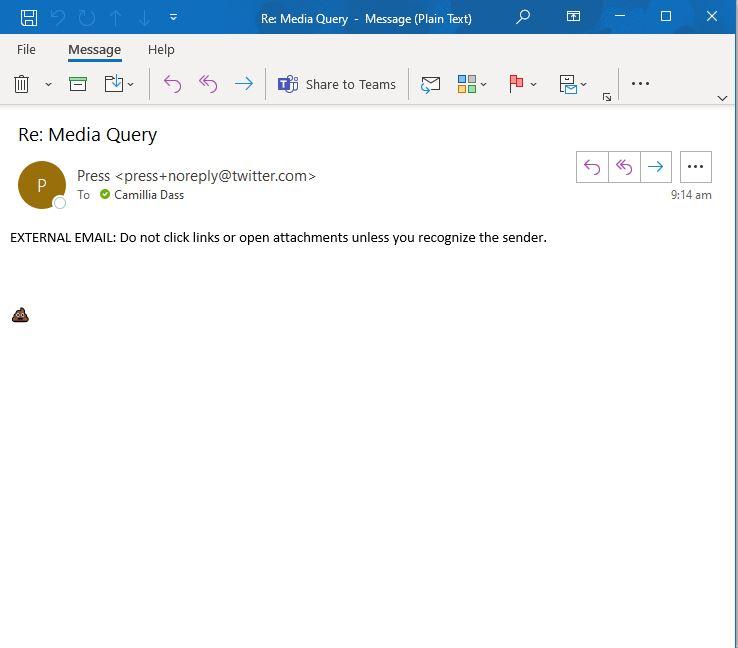The width and height of the screenshot is (738, 648).
Task: Click the sender's avatar circle labeled P
Action: tap(41, 185)
